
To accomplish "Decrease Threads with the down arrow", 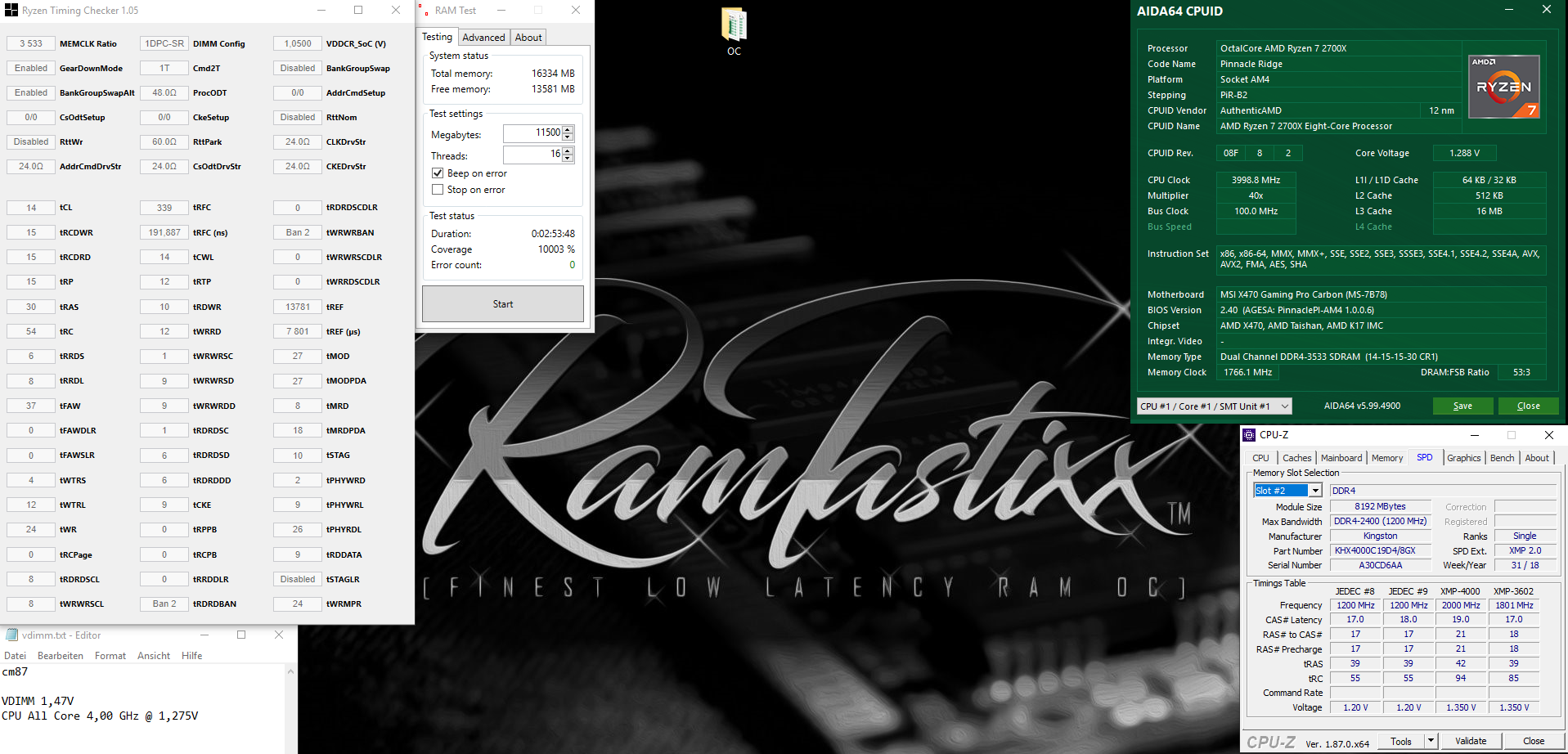I will tap(568, 159).
